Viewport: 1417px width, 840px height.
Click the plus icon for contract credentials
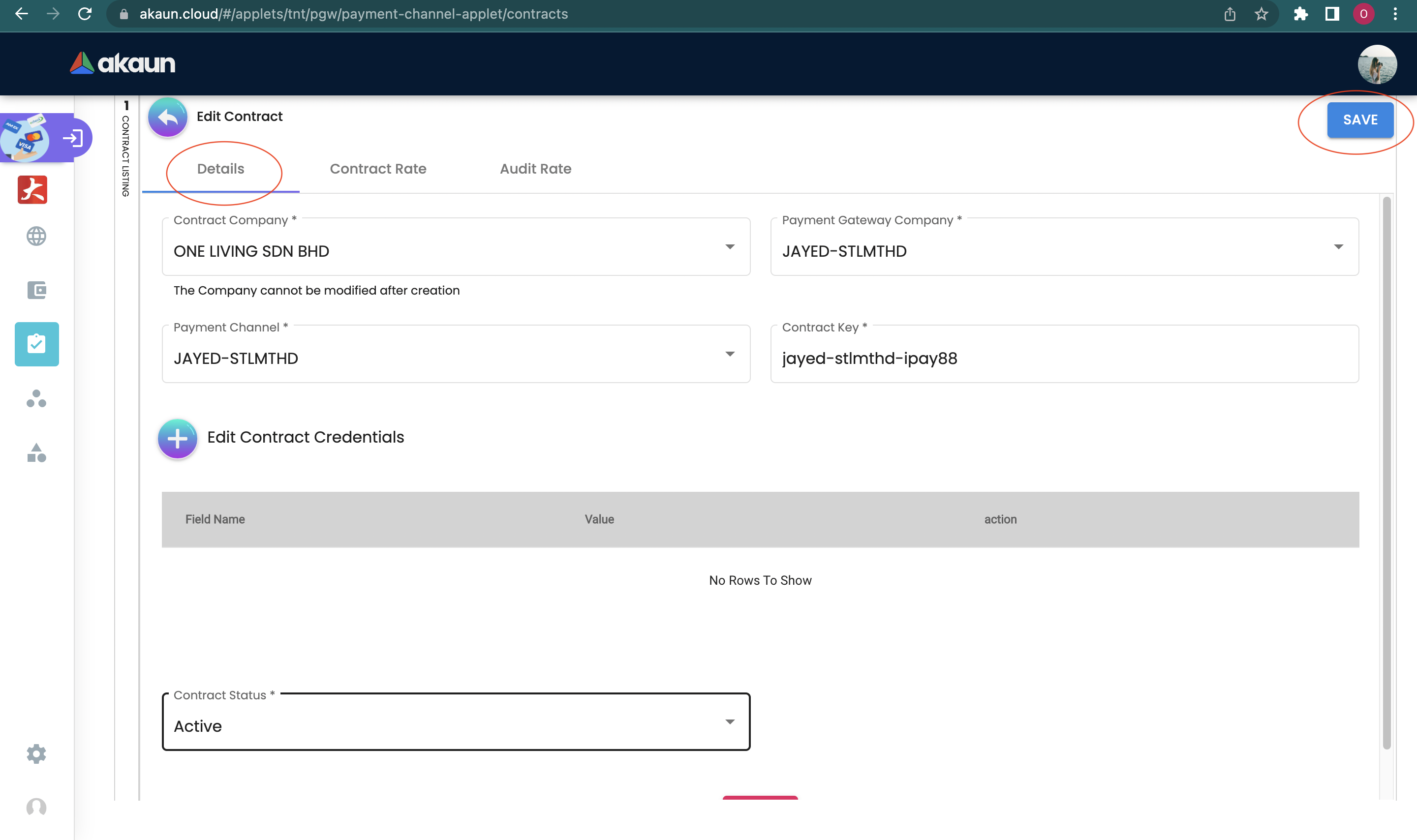click(177, 438)
